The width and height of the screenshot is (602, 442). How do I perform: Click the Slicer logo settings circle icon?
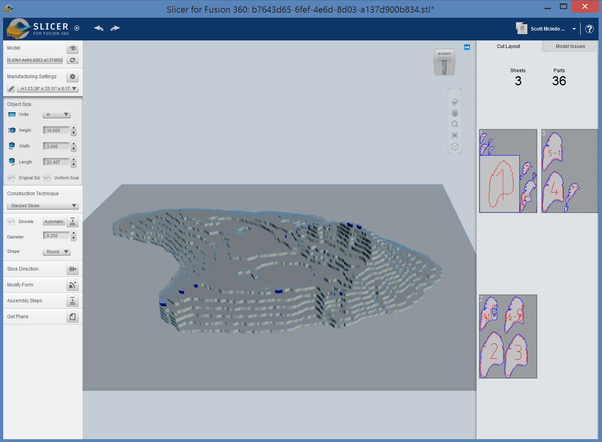tap(77, 28)
